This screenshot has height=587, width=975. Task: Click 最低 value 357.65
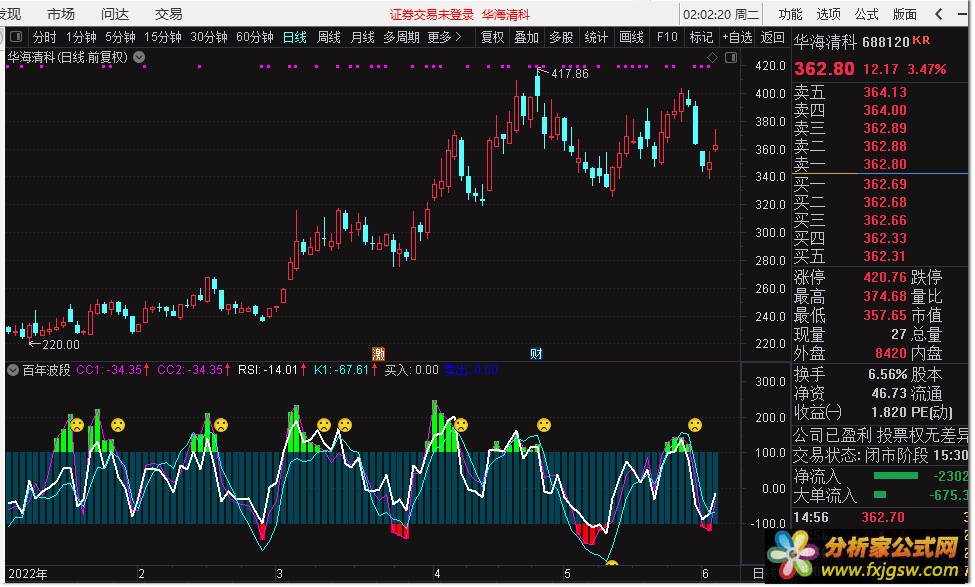click(885, 315)
